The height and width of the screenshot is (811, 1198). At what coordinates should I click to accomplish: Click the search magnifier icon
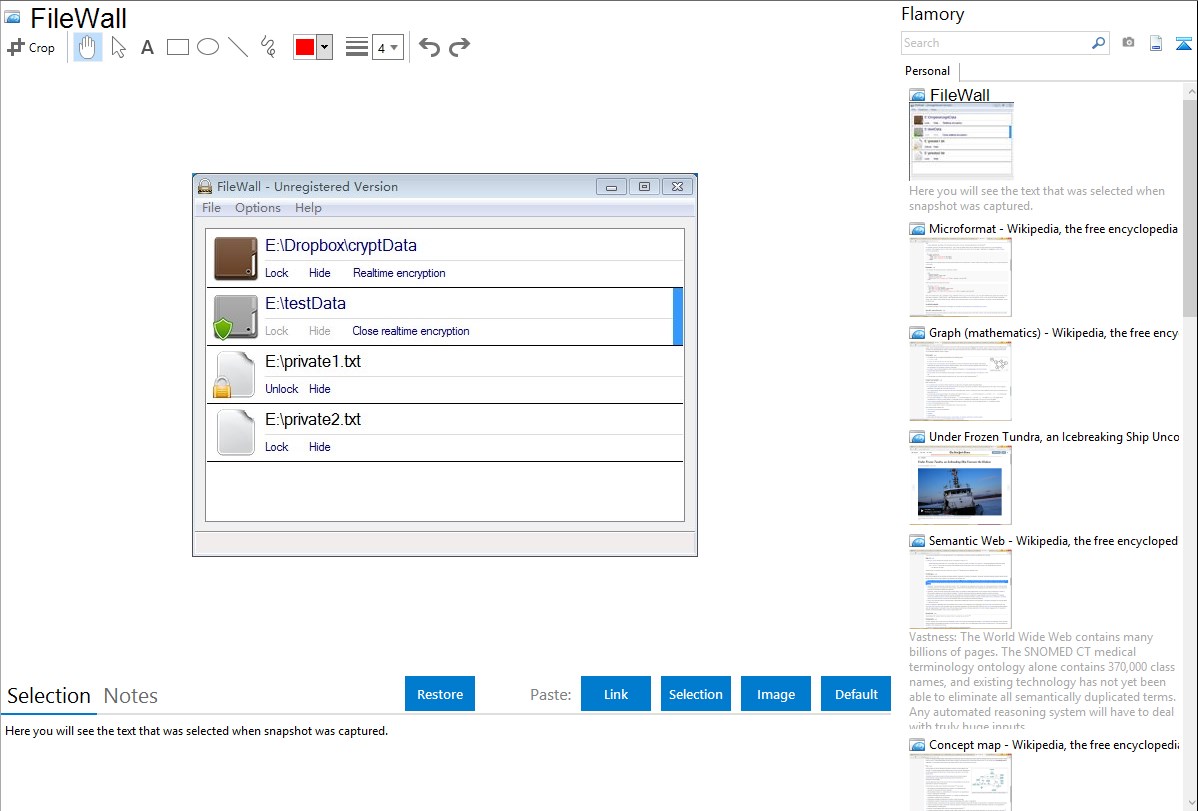click(1099, 43)
